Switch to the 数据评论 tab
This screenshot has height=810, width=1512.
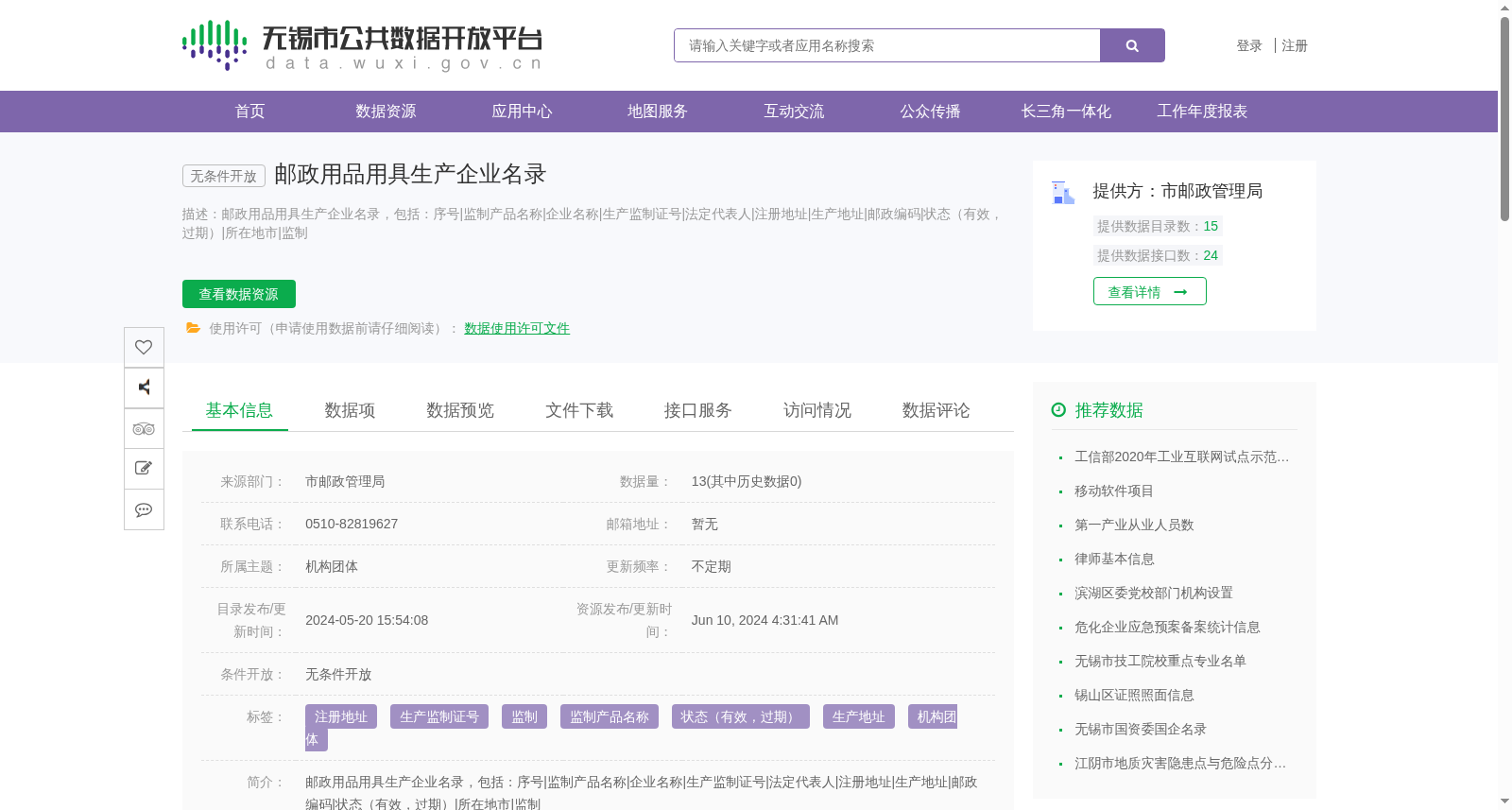(x=936, y=410)
